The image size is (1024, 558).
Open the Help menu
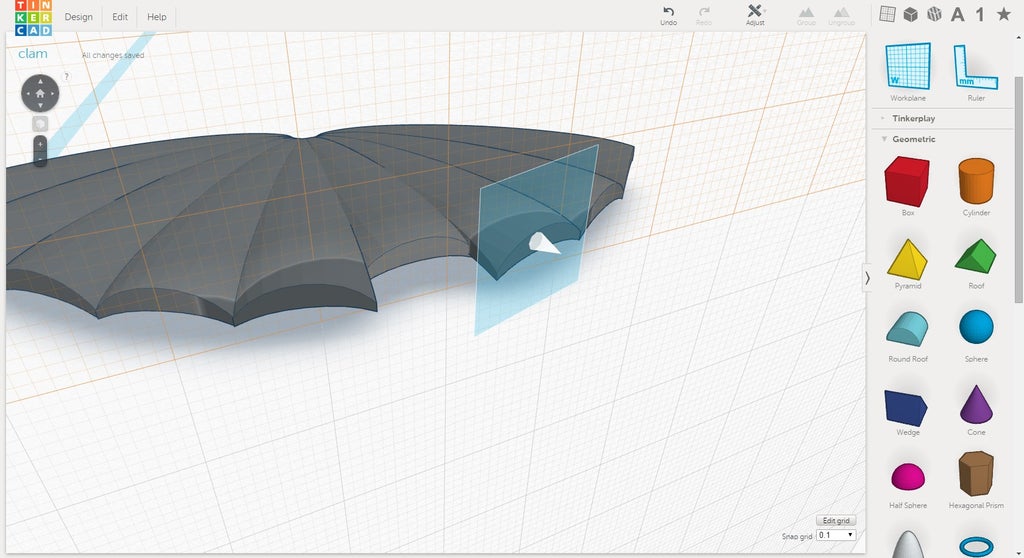click(157, 17)
